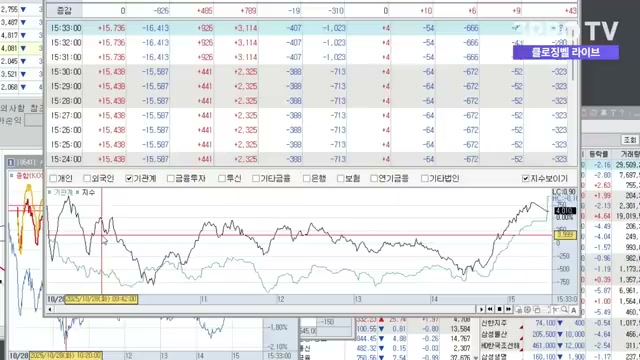This screenshot has width=640, height=360.
Task: Click the 등락률 column header
Action: 598,154
